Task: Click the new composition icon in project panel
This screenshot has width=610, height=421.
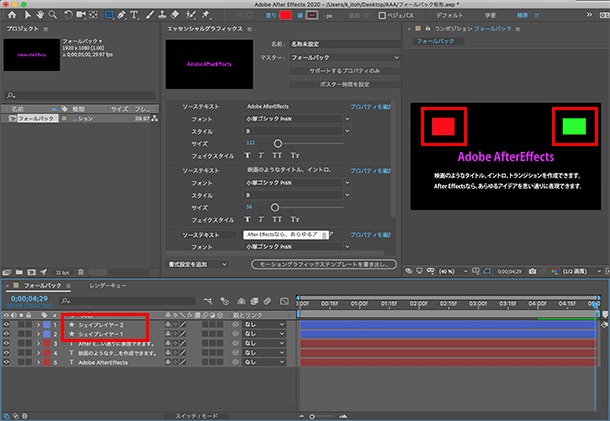Action: click(x=32, y=272)
